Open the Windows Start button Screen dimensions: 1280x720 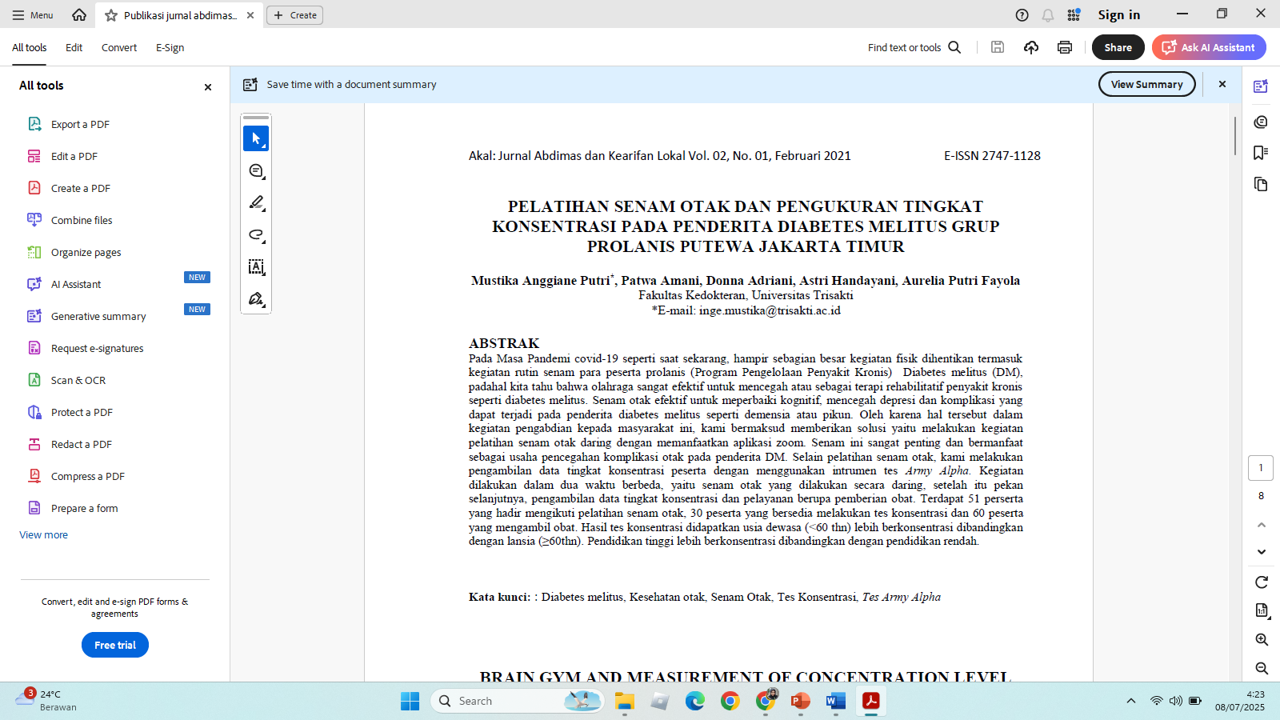(410, 701)
